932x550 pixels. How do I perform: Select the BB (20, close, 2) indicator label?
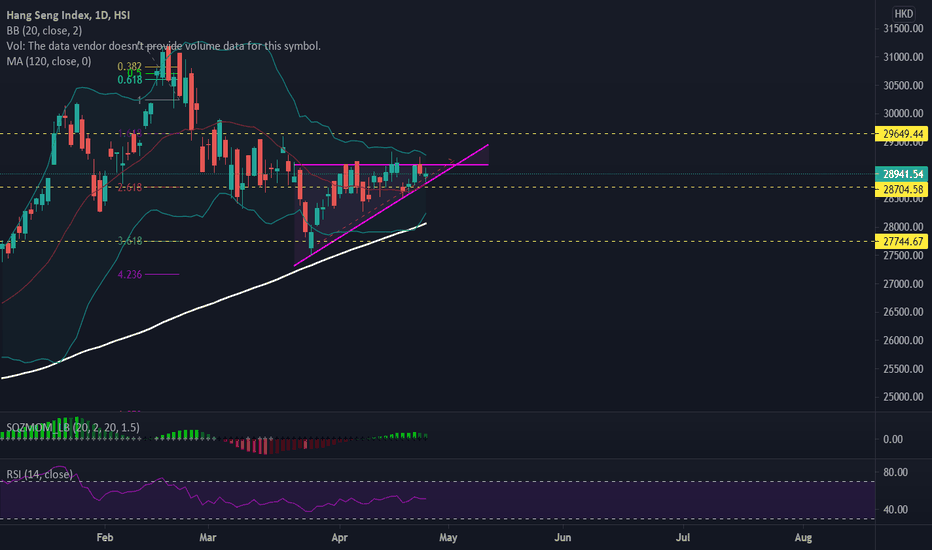[x=44, y=31]
